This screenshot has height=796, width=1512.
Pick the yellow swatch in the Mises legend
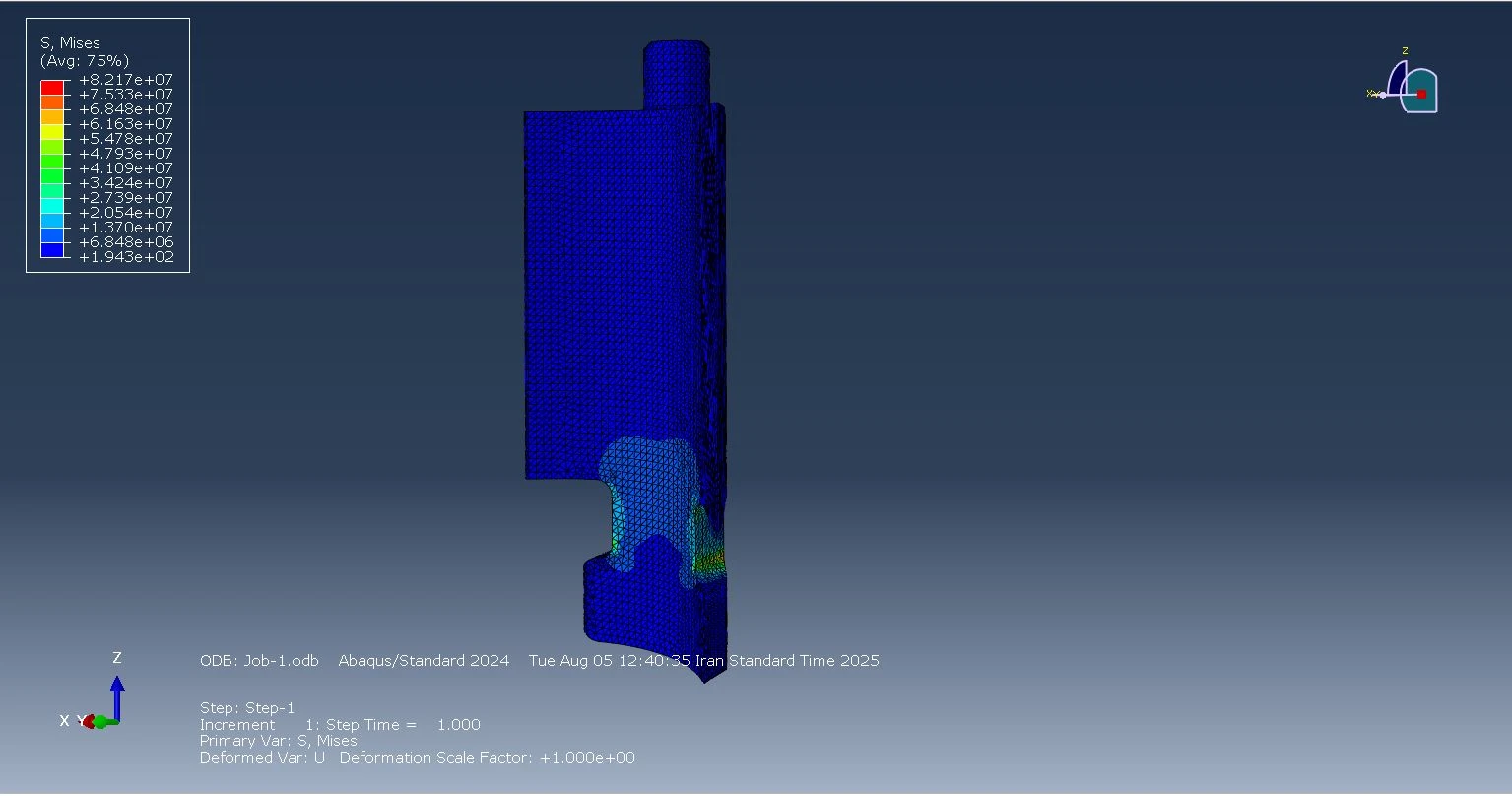coord(52,132)
